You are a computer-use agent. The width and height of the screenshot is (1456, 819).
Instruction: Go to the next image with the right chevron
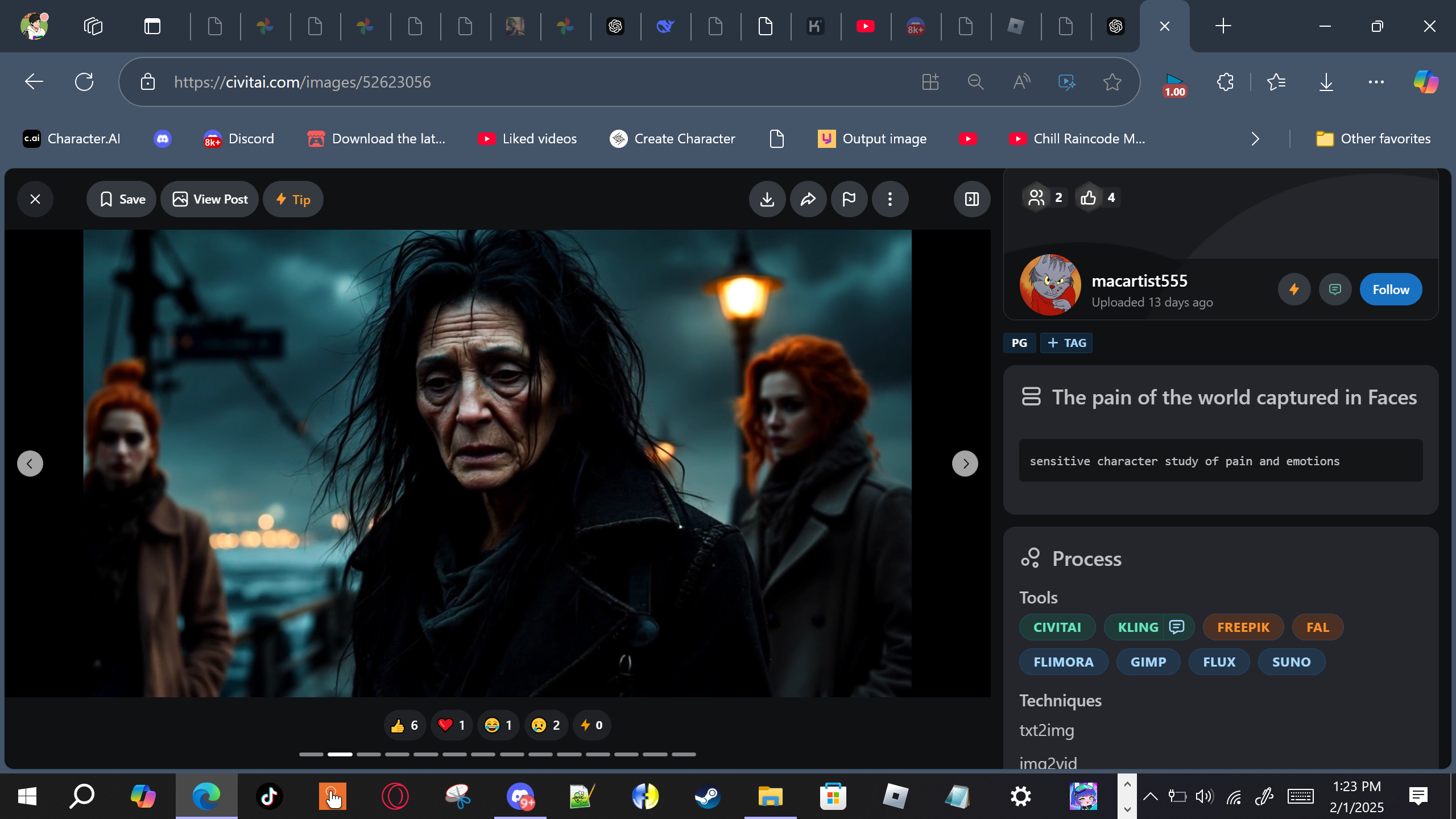[x=965, y=464]
